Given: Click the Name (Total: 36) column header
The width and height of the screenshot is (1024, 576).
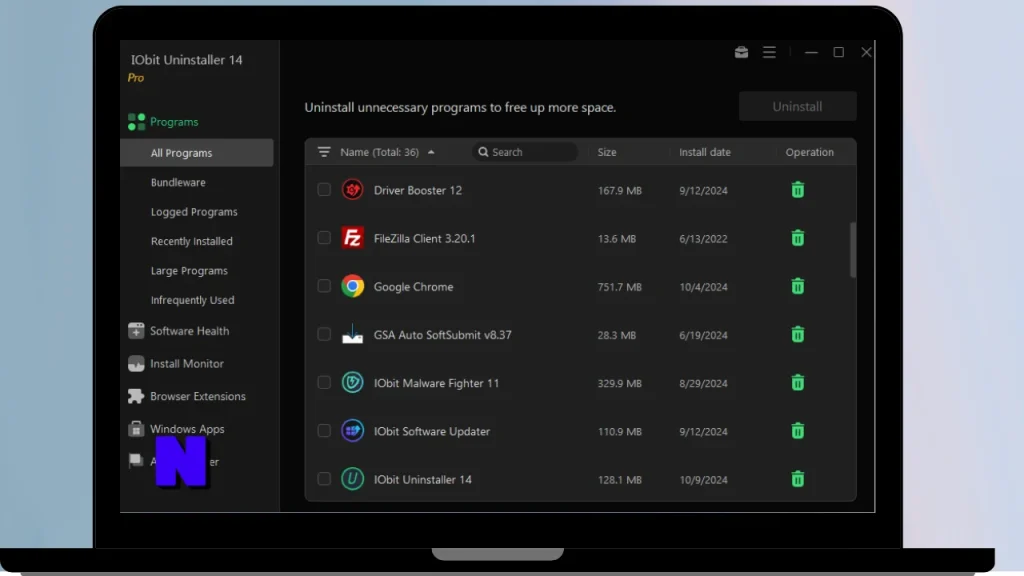Looking at the screenshot, I should click(x=379, y=152).
